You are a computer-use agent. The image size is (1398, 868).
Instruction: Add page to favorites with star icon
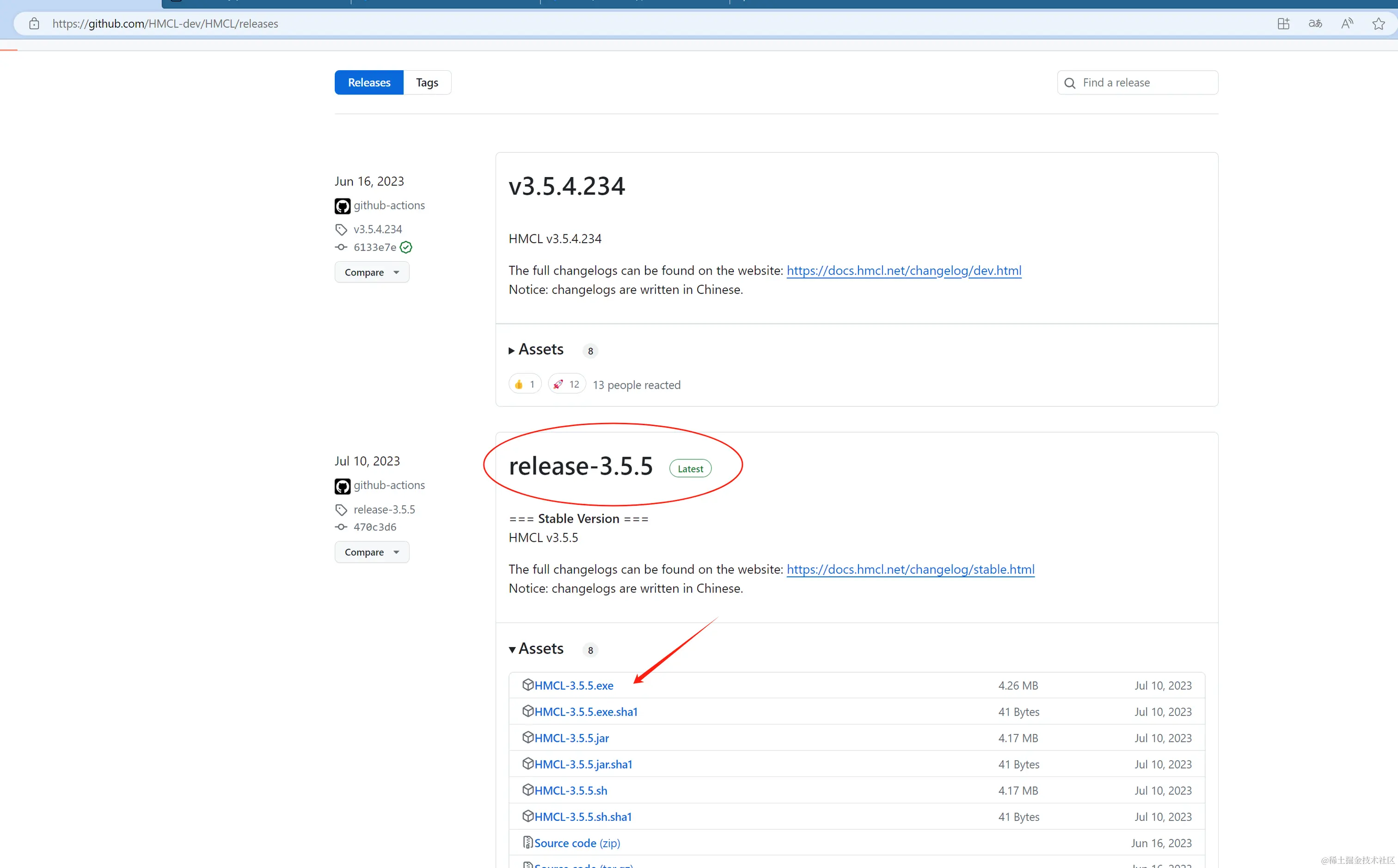(x=1379, y=24)
